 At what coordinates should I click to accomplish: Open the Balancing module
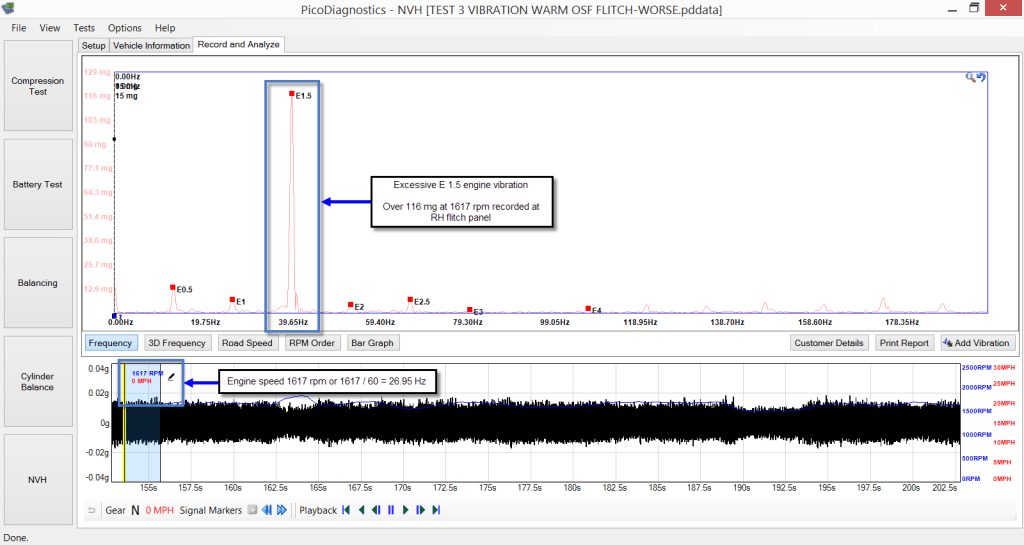pos(38,283)
